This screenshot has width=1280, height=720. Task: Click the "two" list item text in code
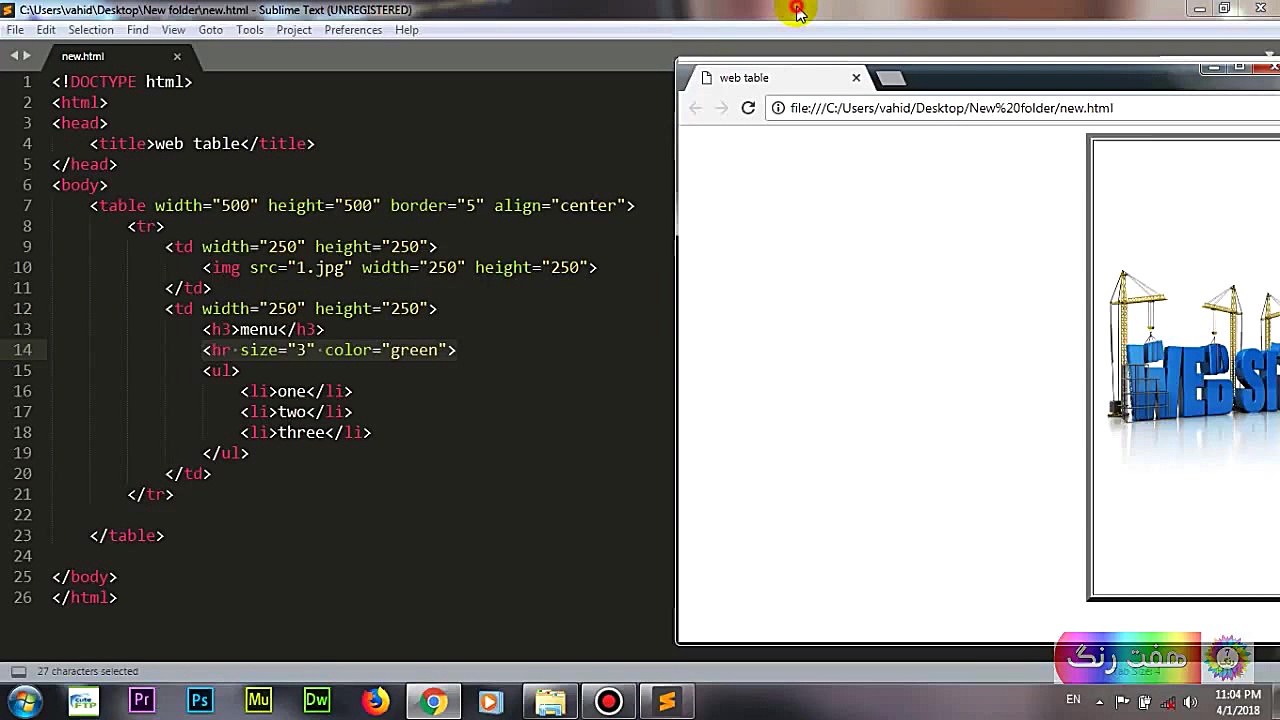pyautogui.click(x=291, y=412)
